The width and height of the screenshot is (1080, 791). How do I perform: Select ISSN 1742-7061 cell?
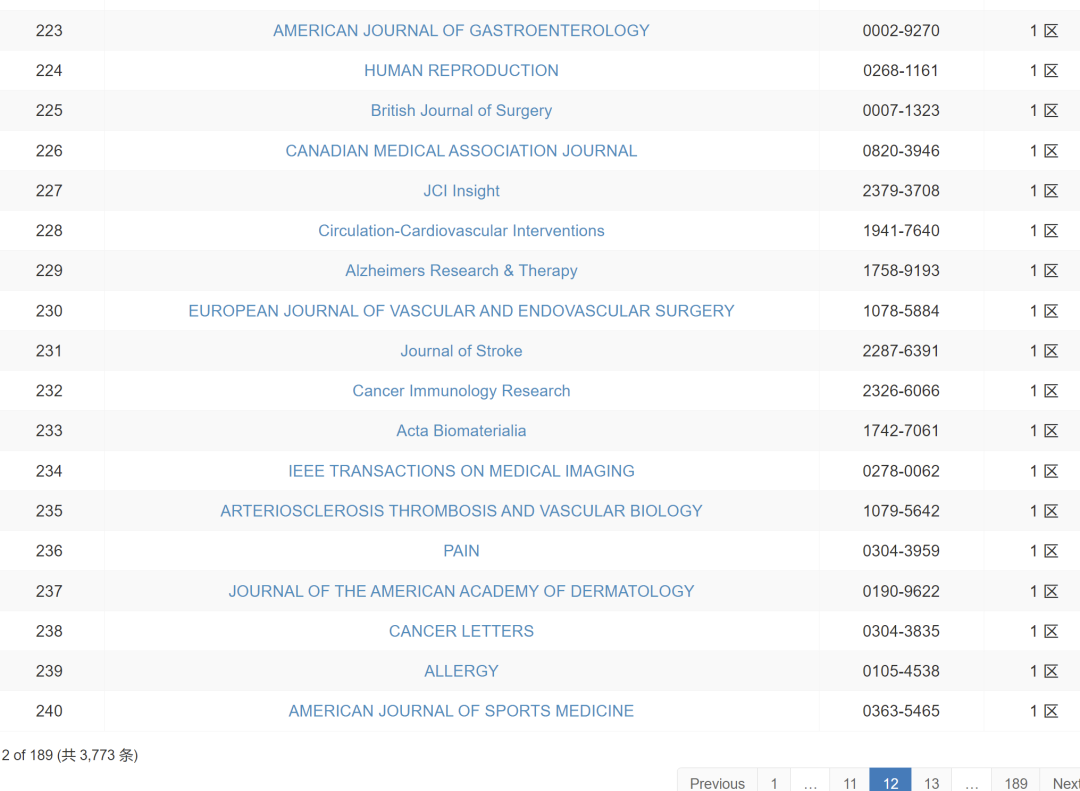tap(901, 431)
